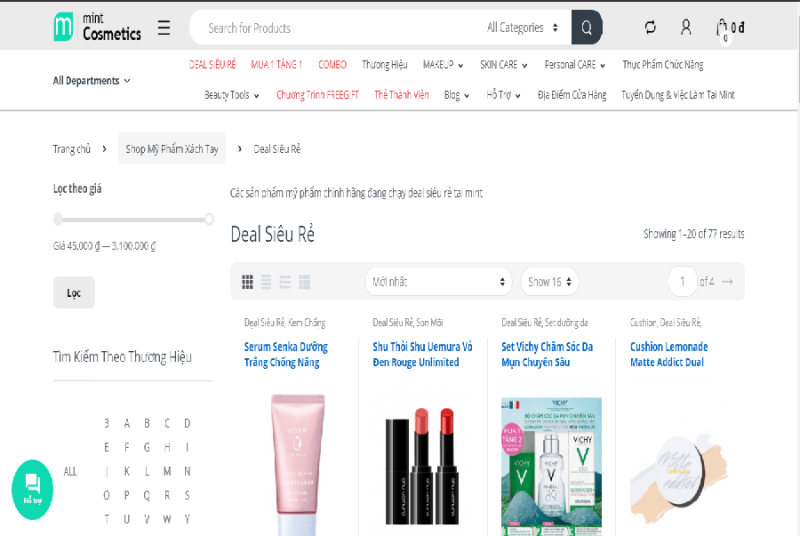This screenshot has height=536, width=800.
Task: Click the Mint Cosmetics logo
Action: pos(97,27)
